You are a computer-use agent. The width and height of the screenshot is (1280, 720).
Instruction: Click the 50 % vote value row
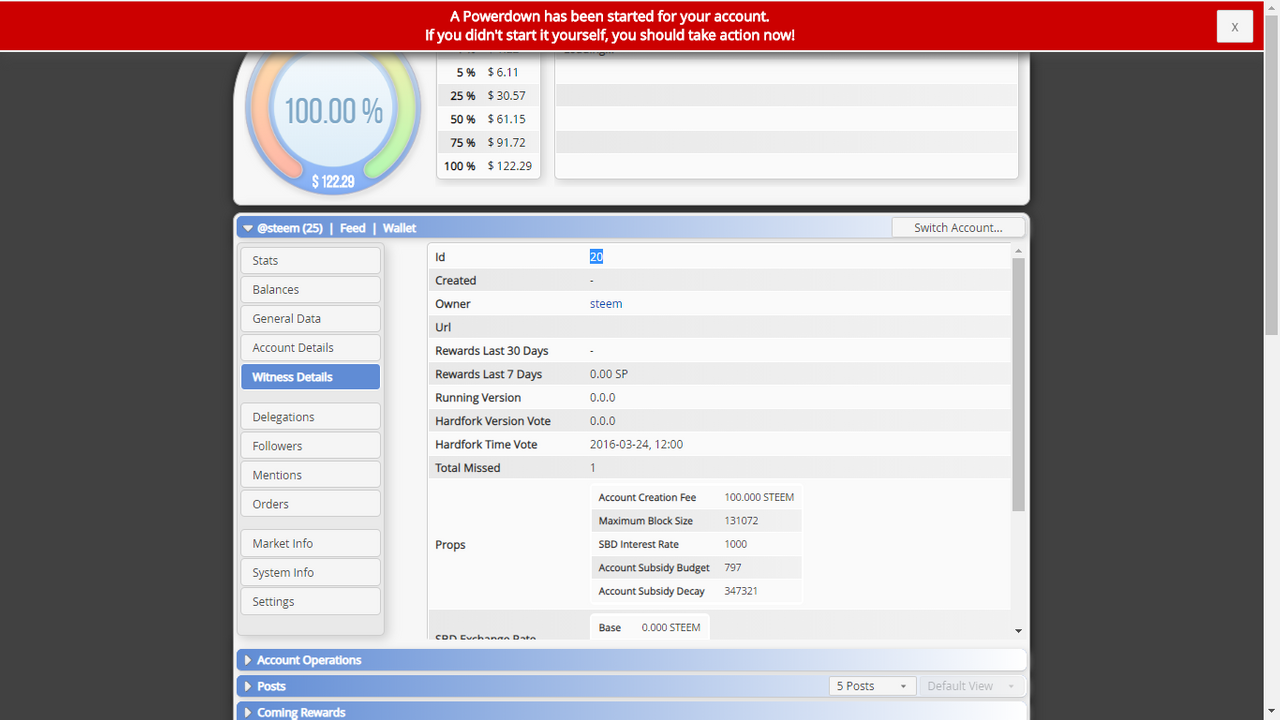pos(489,119)
